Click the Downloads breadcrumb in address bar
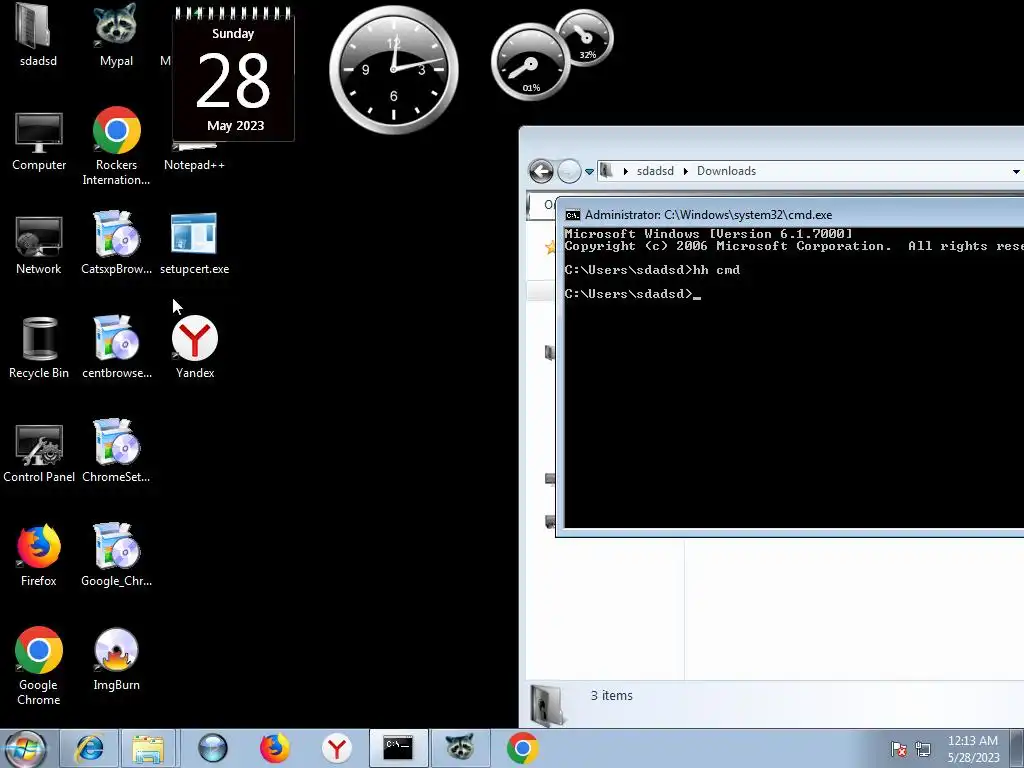1024x768 pixels. coord(726,171)
